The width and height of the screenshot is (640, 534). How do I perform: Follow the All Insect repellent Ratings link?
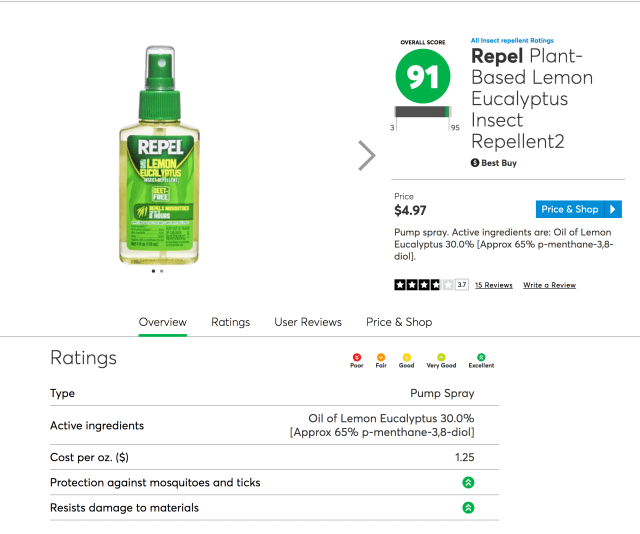(x=511, y=41)
